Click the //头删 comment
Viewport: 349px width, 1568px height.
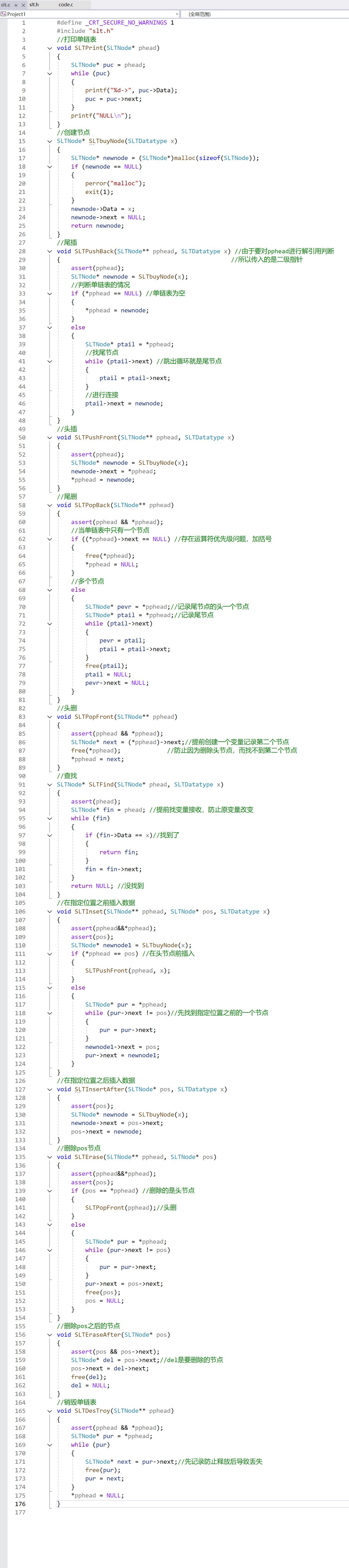pos(67,709)
